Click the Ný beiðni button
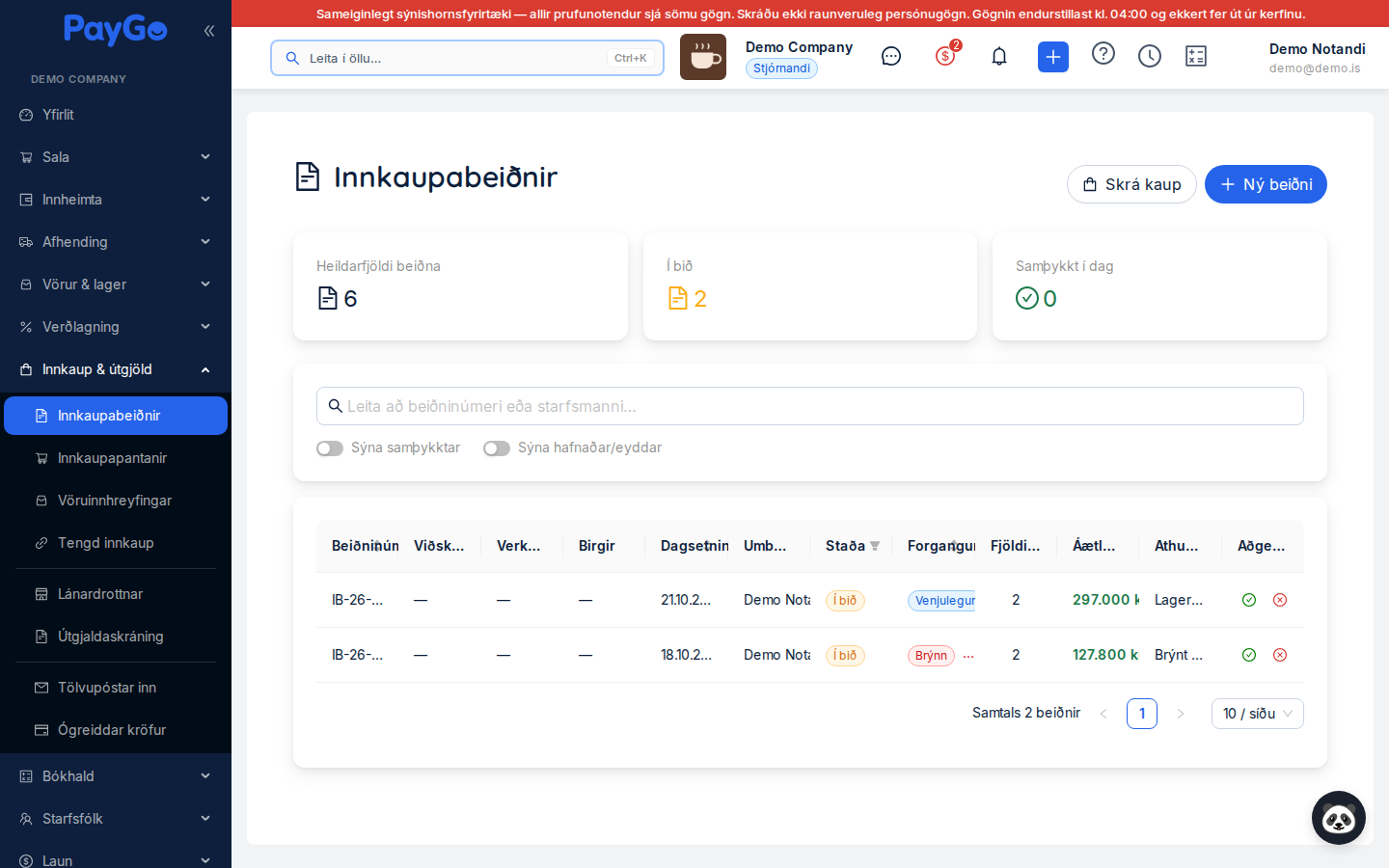 click(1266, 184)
